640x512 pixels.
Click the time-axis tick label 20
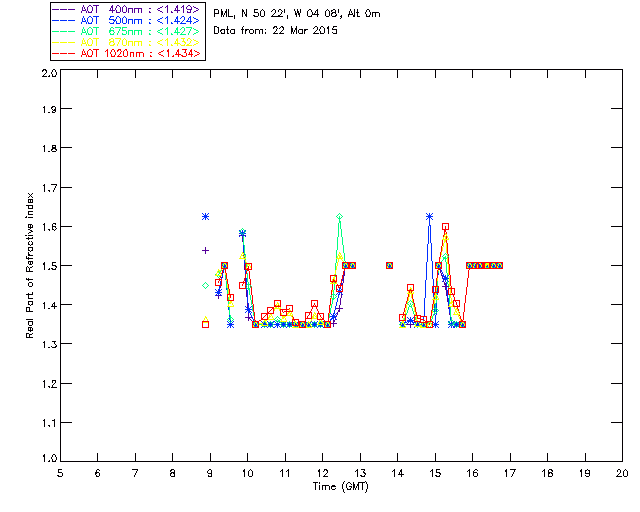coord(622,473)
